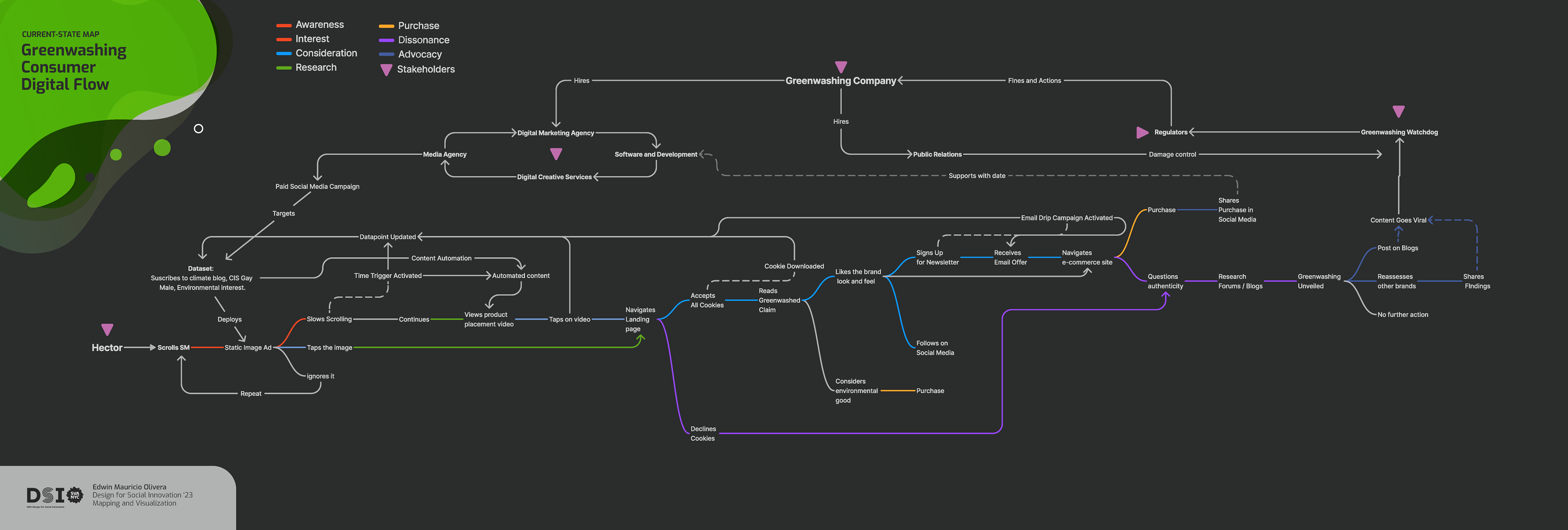
Task: Click the pink triangle below Digital Marketing Agency
Action: [x=556, y=153]
